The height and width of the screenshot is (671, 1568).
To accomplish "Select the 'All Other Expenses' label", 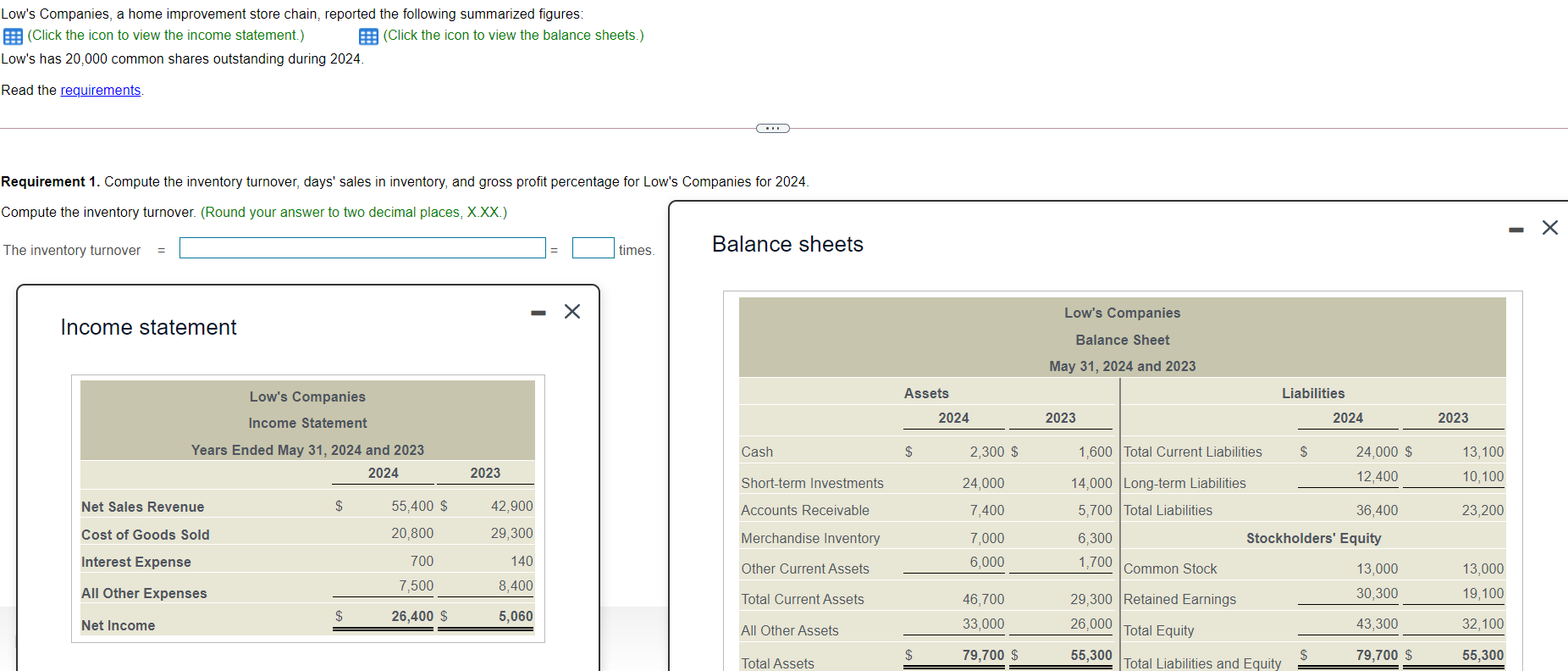I will pyautogui.click(x=144, y=593).
